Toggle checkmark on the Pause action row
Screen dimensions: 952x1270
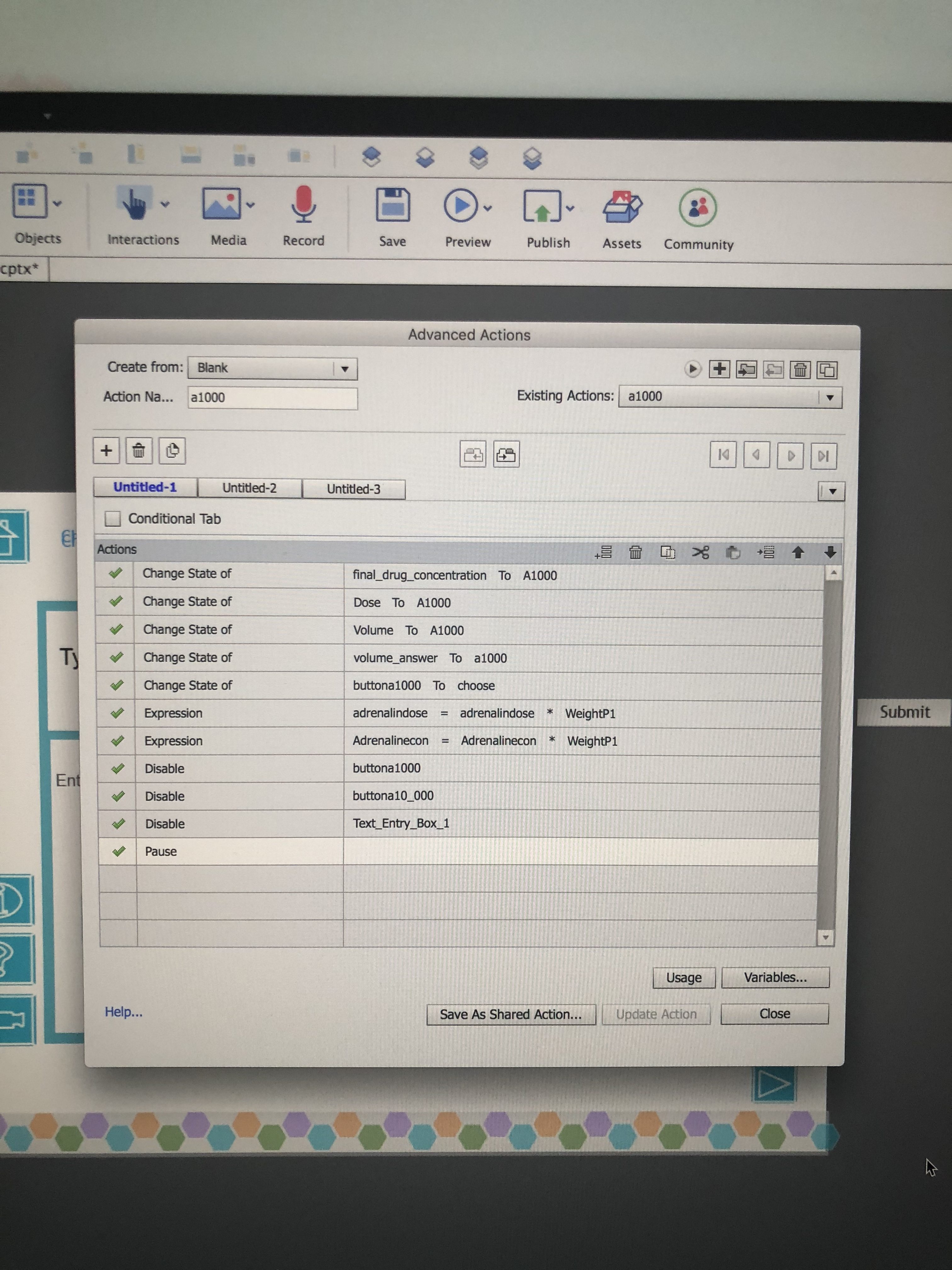[x=118, y=851]
